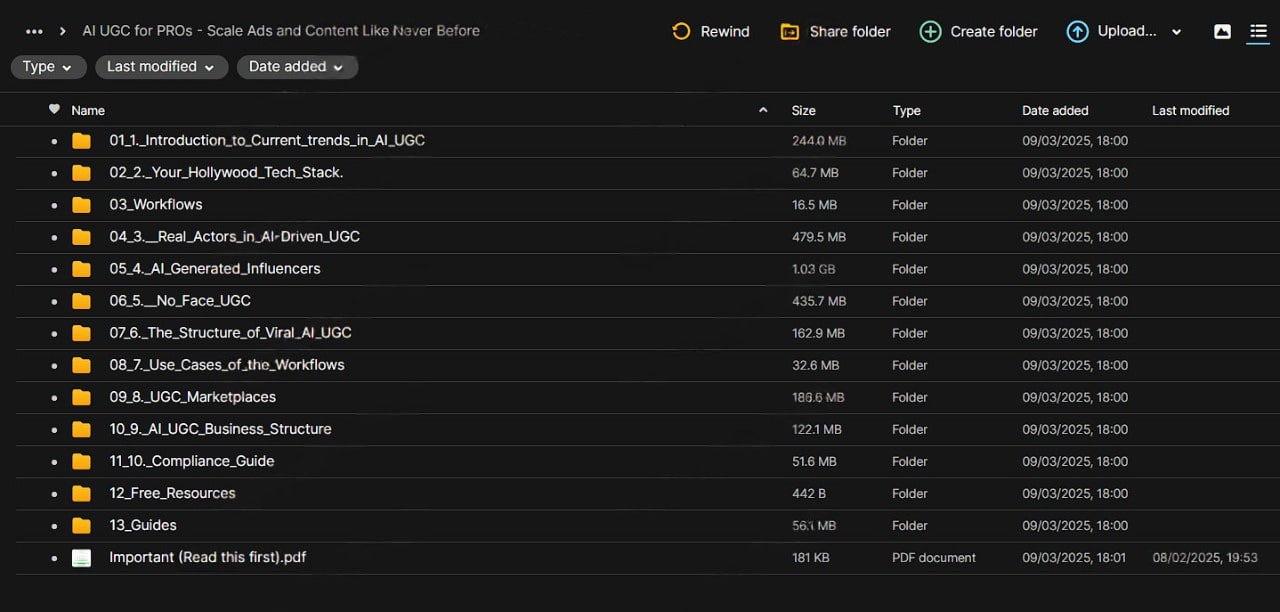Open the 05_4._AI_Generated_Influencers folder
Screen dimensions: 1280x612
[214, 269]
